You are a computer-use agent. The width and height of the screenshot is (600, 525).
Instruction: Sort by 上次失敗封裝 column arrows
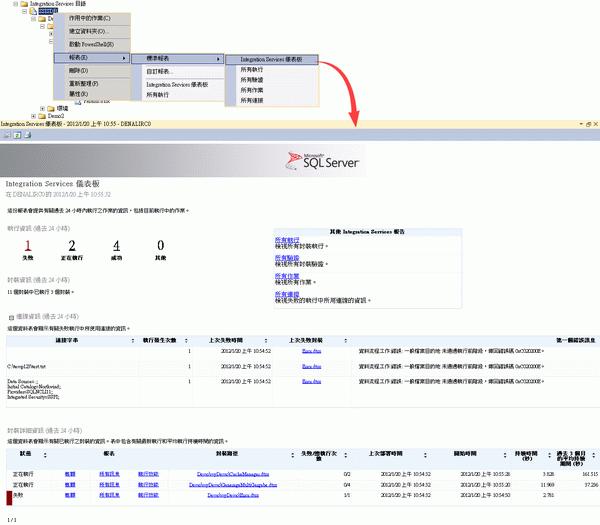346,341
